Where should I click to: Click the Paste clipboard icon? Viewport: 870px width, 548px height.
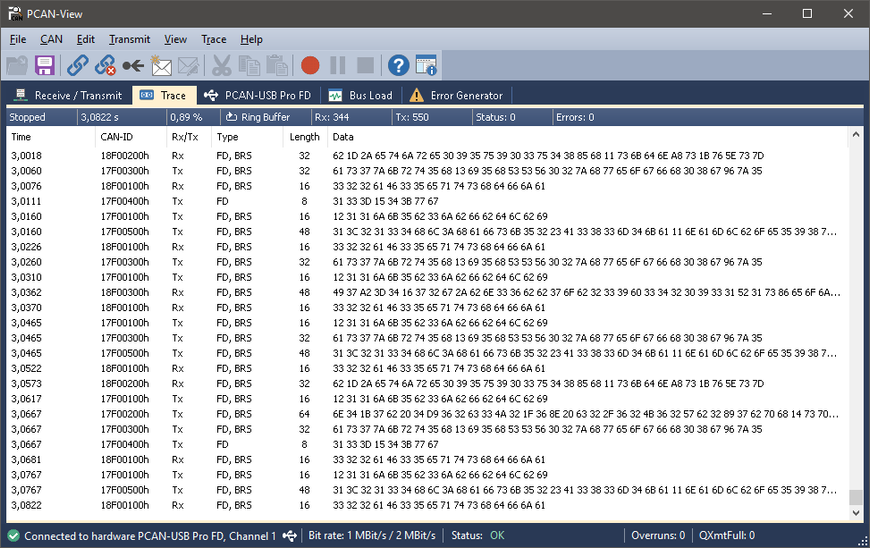(x=277, y=65)
